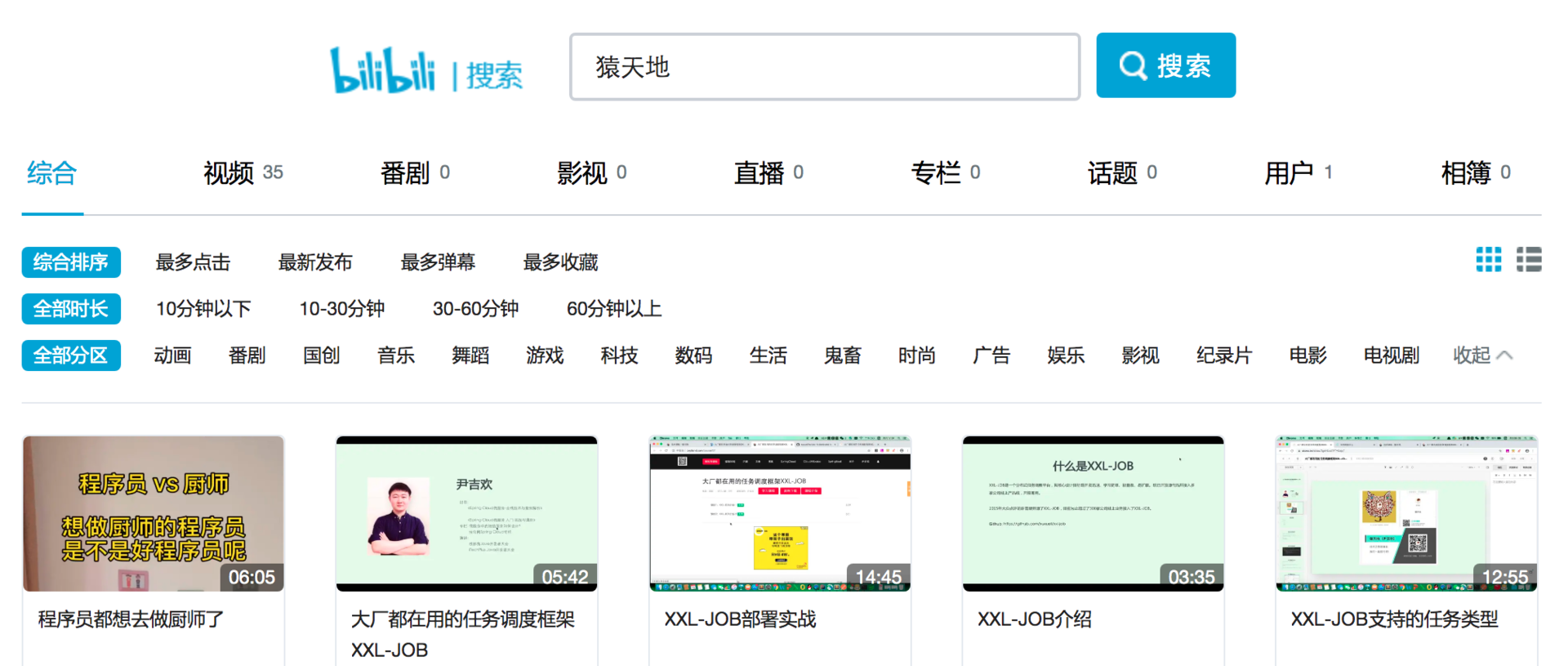The image size is (1568, 666).
Task: Open the 14:45 XXL-JOB部署实战 thumbnail
Action: pos(780,513)
